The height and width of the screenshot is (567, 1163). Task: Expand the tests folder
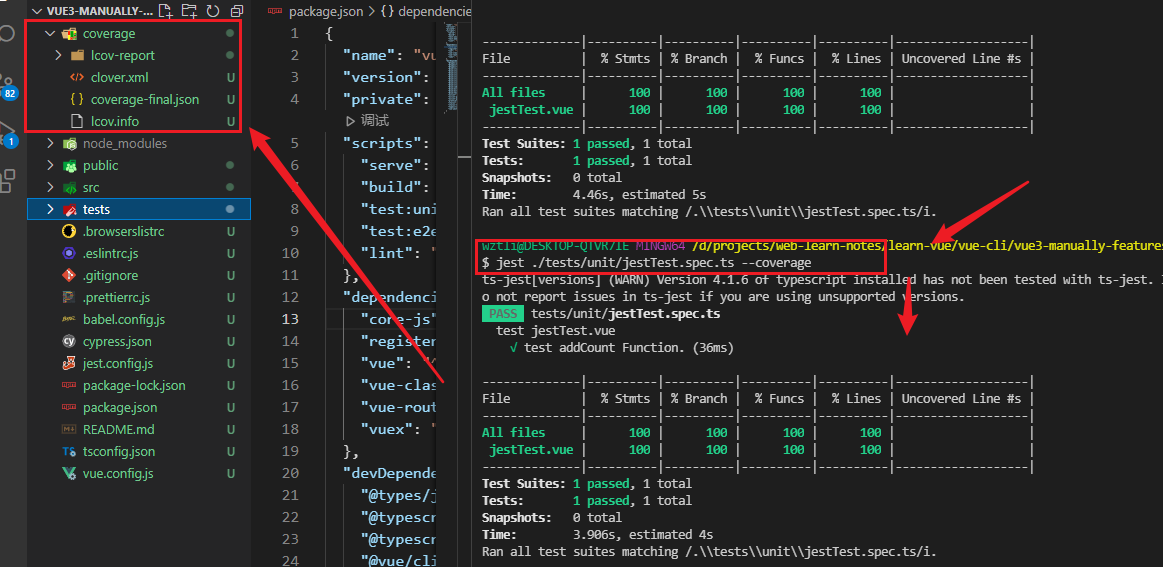point(50,209)
